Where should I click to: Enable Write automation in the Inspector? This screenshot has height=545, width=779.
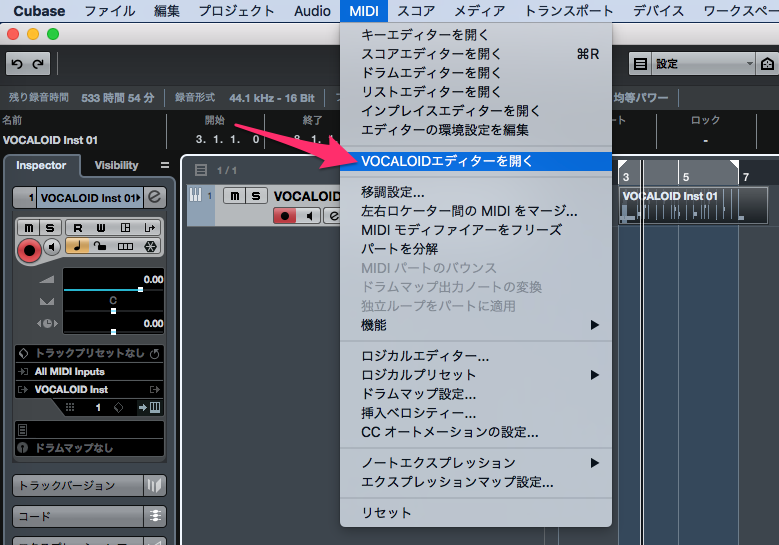tap(100, 228)
